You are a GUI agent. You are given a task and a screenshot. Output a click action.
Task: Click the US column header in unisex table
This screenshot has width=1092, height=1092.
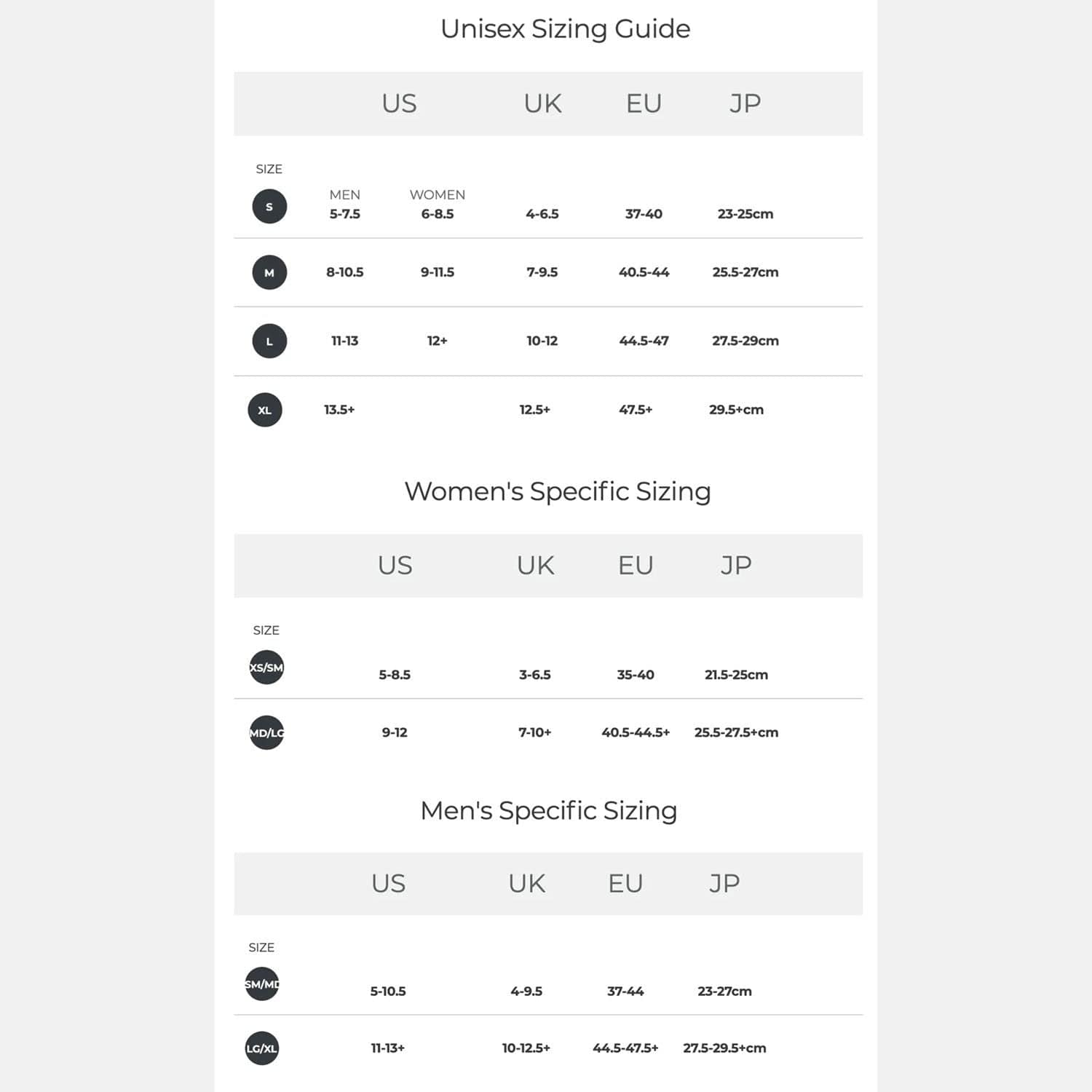399,103
